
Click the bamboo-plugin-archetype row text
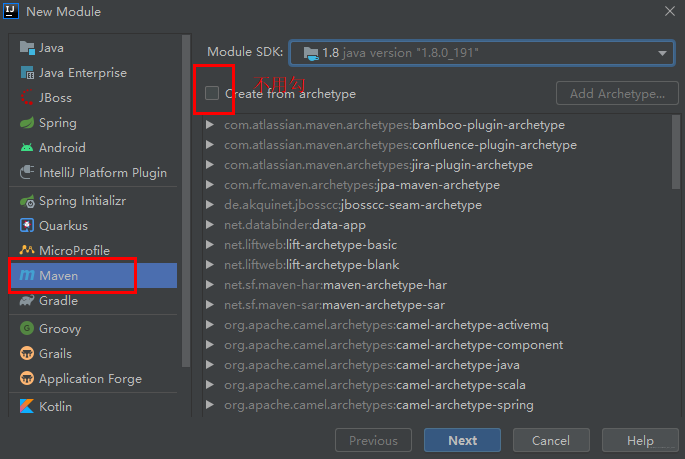point(394,125)
